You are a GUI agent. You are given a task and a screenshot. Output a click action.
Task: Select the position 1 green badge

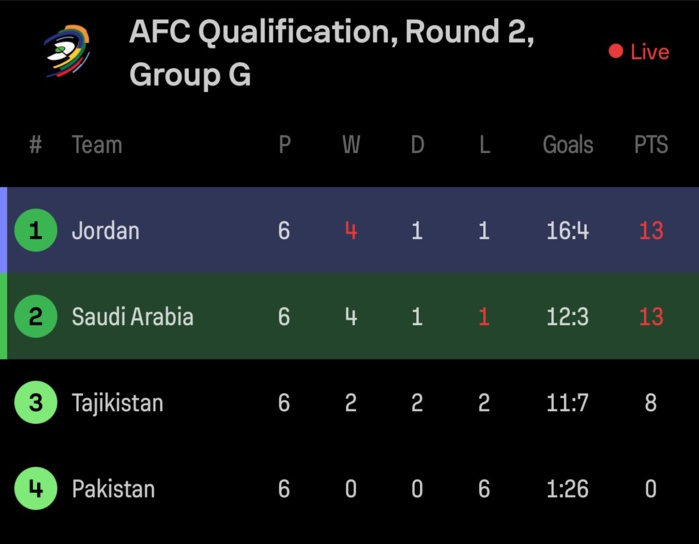click(x=35, y=231)
